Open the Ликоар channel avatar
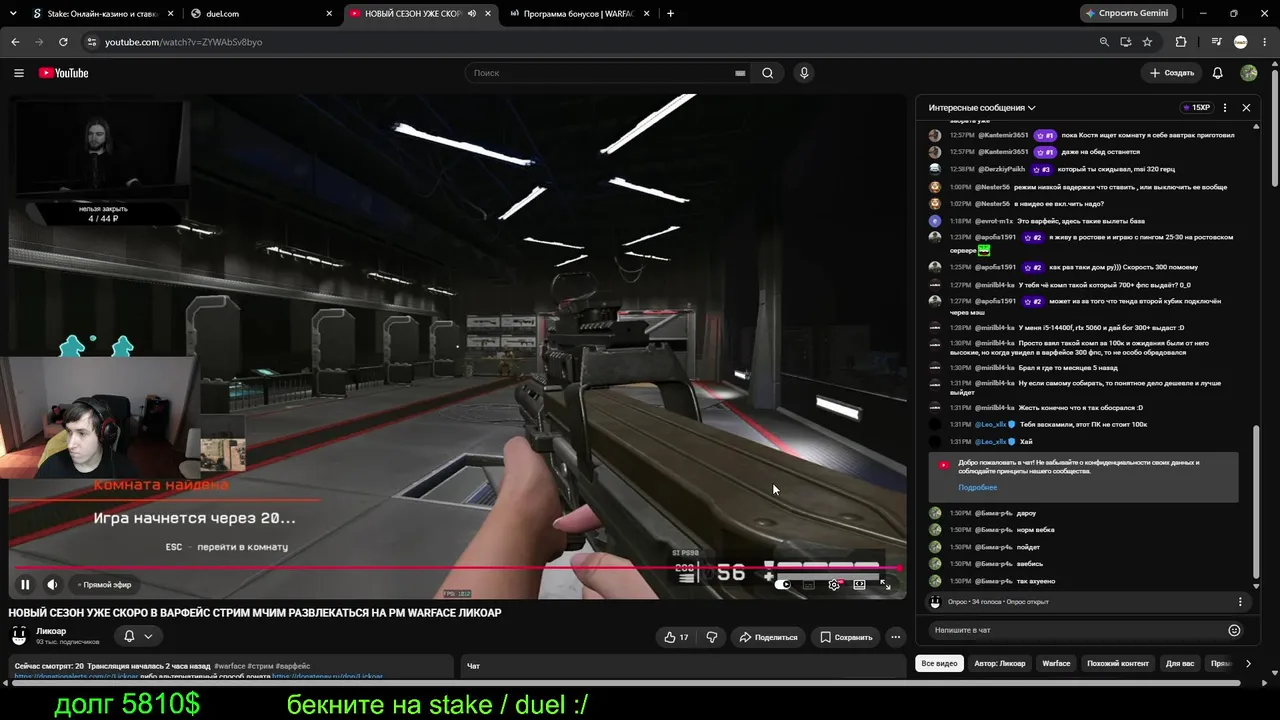Screen dimensions: 1280x720 pos(19,635)
